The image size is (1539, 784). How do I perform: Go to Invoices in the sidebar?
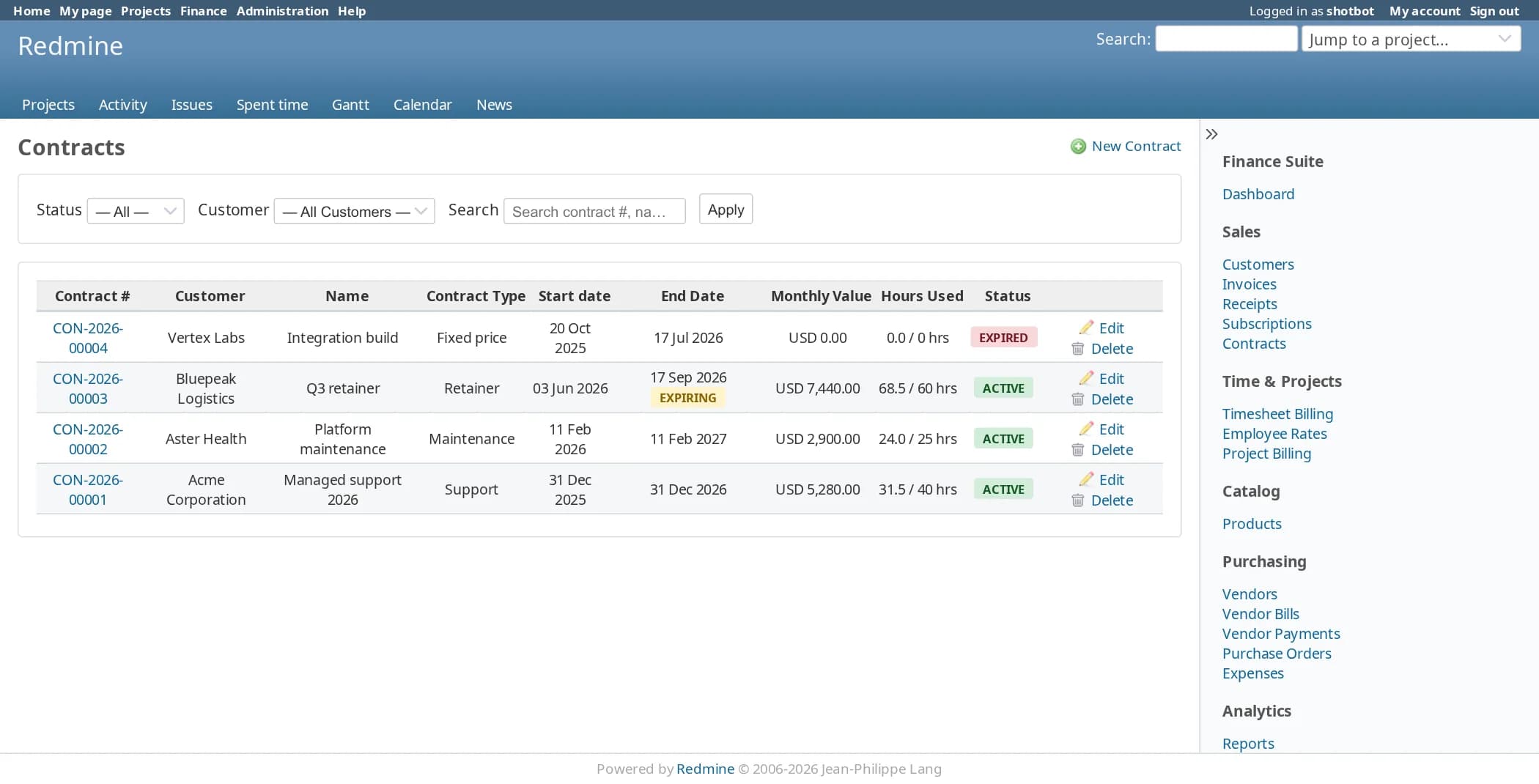click(x=1249, y=284)
